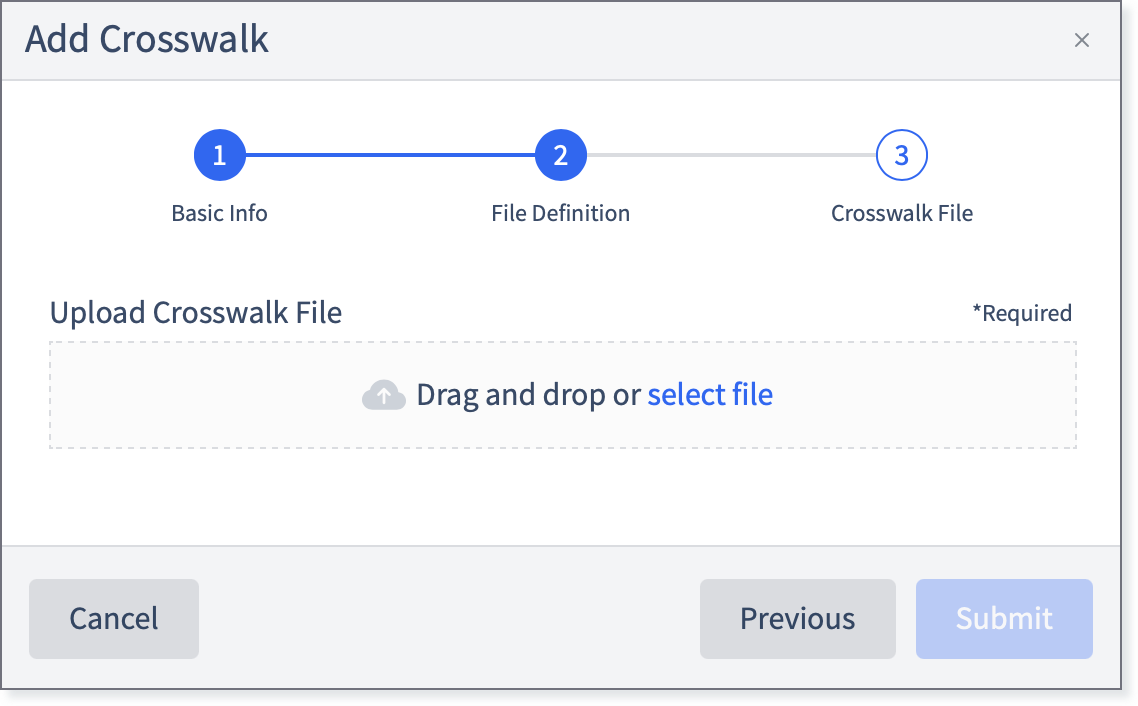
Task: Select step 2 circle in stepper
Action: pyautogui.click(x=560, y=155)
